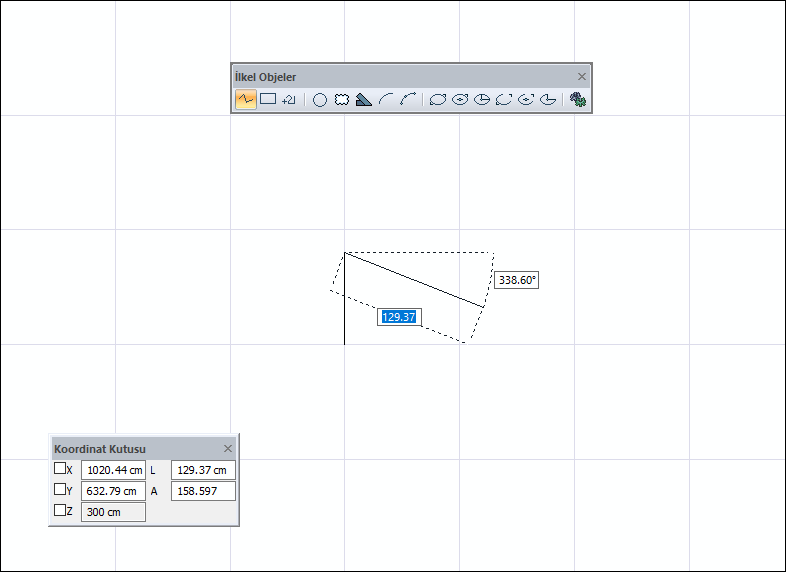This screenshot has height=572, width=786.
Task: Lock the X coordinate checkbox
Action: (60, 468)
